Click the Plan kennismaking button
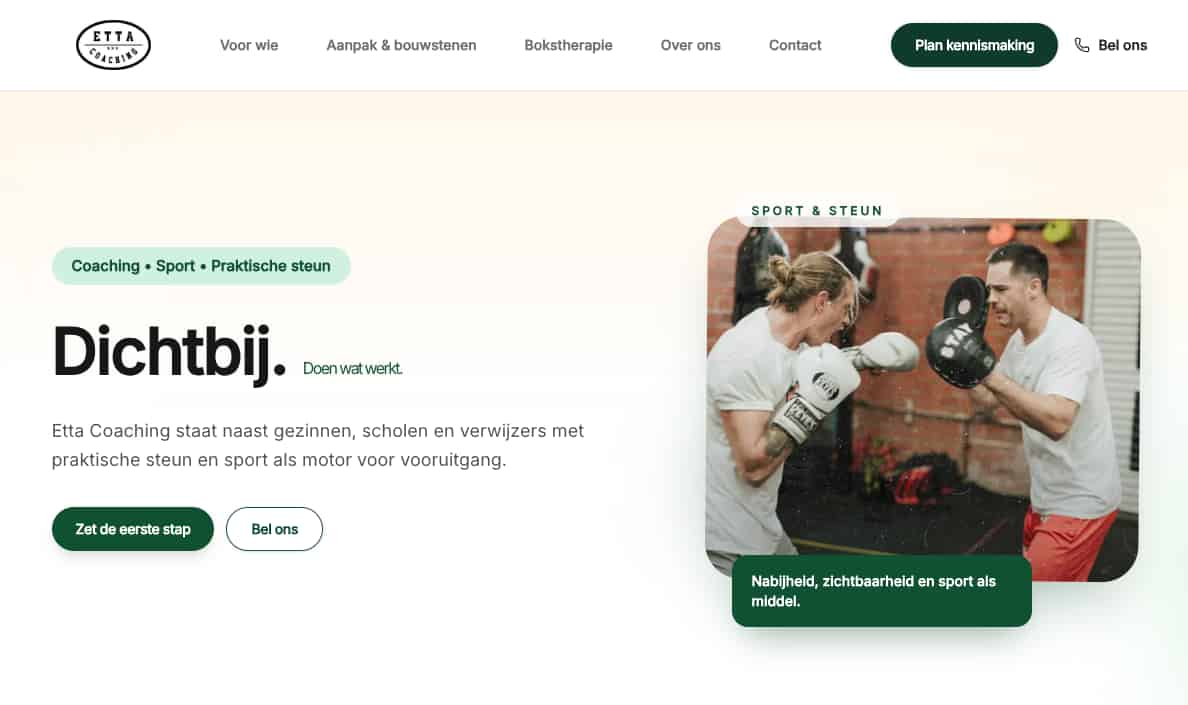The width and height of the screenshot is (1188, 705). click(x=974, y=45)
